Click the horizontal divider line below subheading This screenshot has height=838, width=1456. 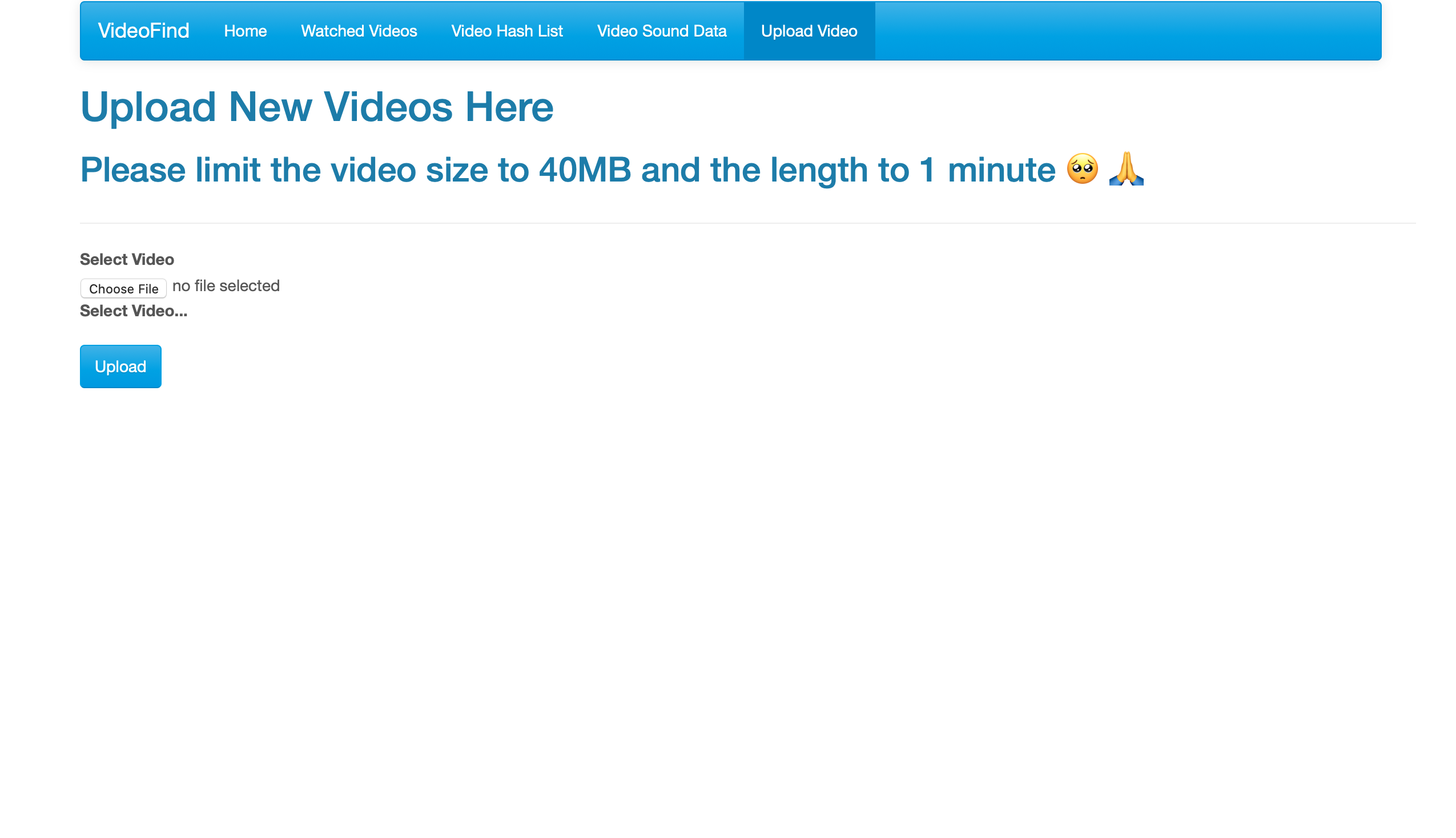click(x=747, y=223)
